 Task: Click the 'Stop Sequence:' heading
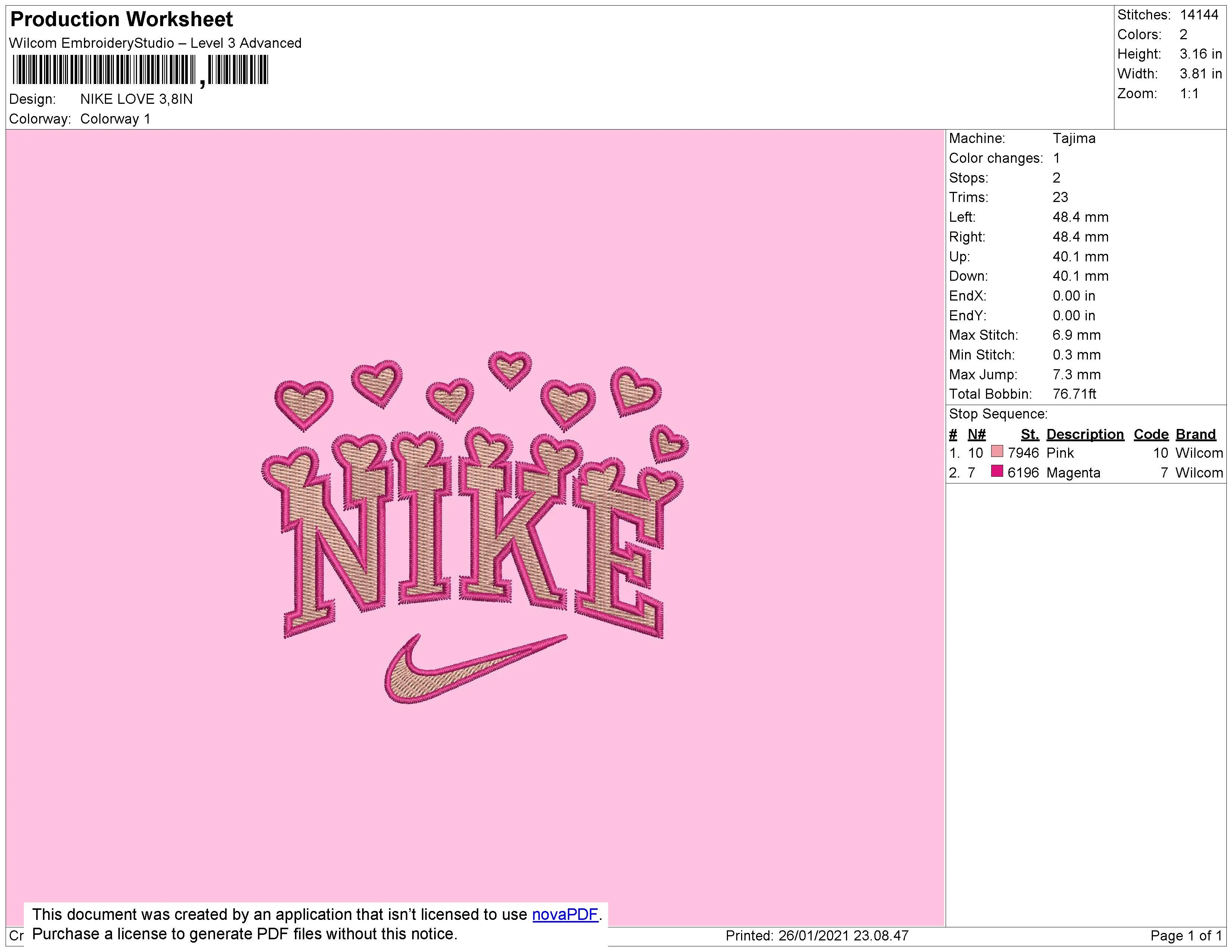pyautogui.click(x=998, y=414)
